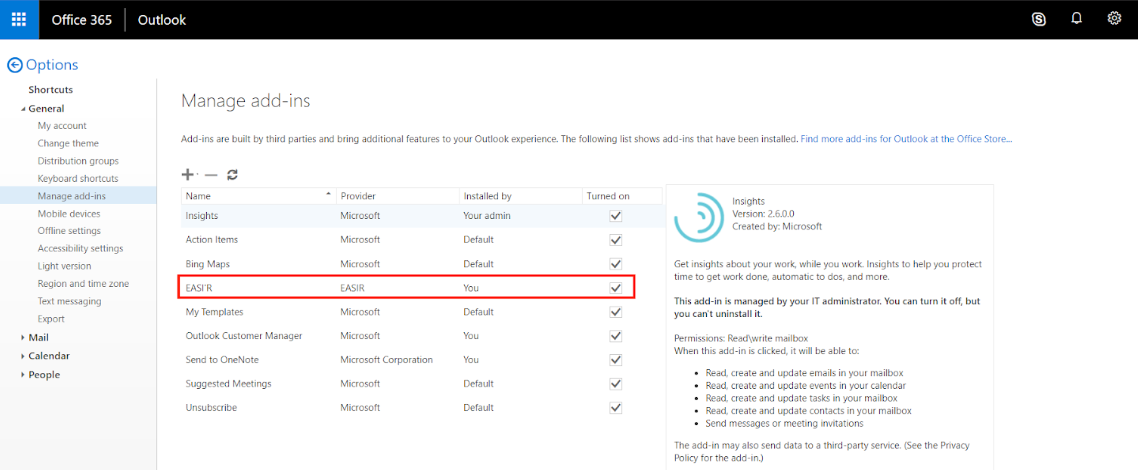The image size is (1138, 470).
Task: Select the Send to OneNote row
Action: pyautogui.click(x=422, y=360)
